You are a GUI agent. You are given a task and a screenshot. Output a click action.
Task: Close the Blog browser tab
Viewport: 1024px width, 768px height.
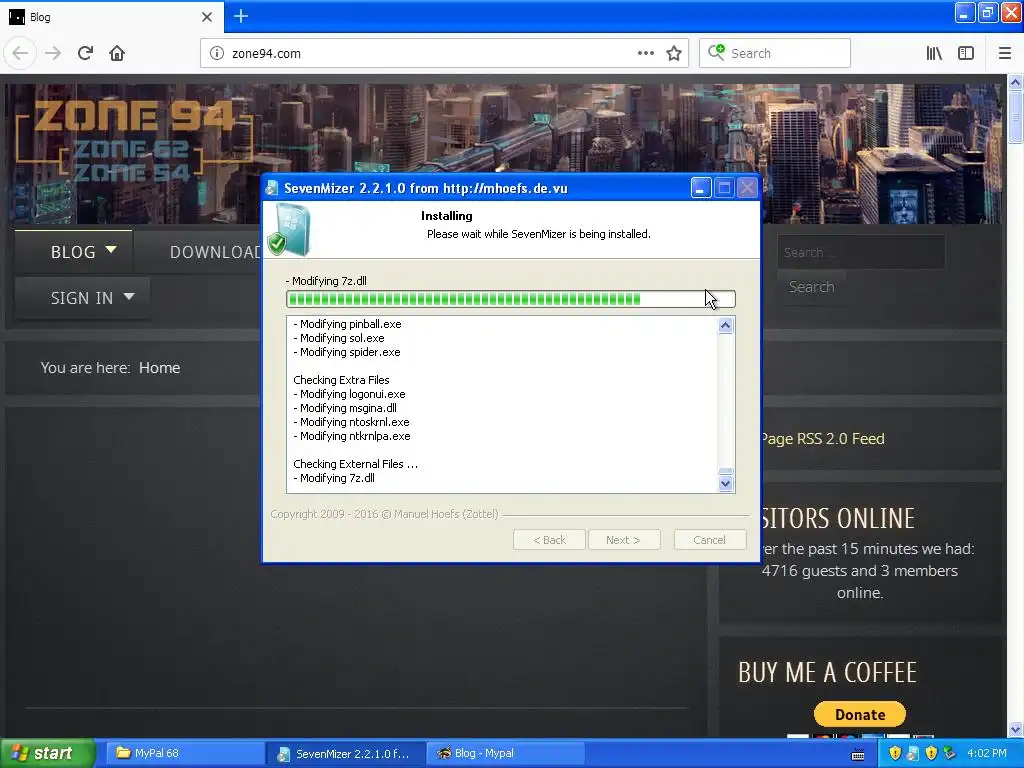206,17
